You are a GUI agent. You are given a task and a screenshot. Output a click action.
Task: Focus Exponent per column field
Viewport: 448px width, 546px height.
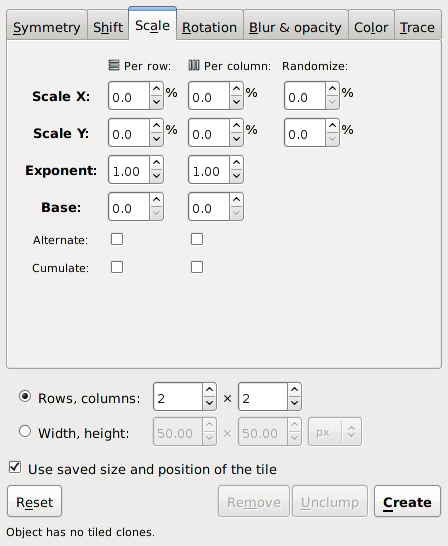(x=209, y=170)
